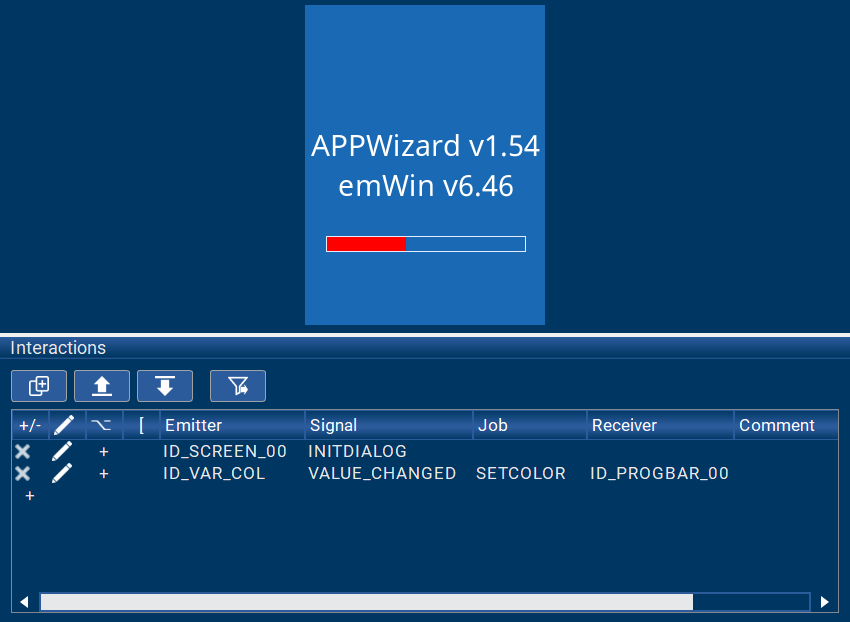Select the INITDIALOG signal cell
This screenshot has height=622, width=850.
[x=357, y=451]
